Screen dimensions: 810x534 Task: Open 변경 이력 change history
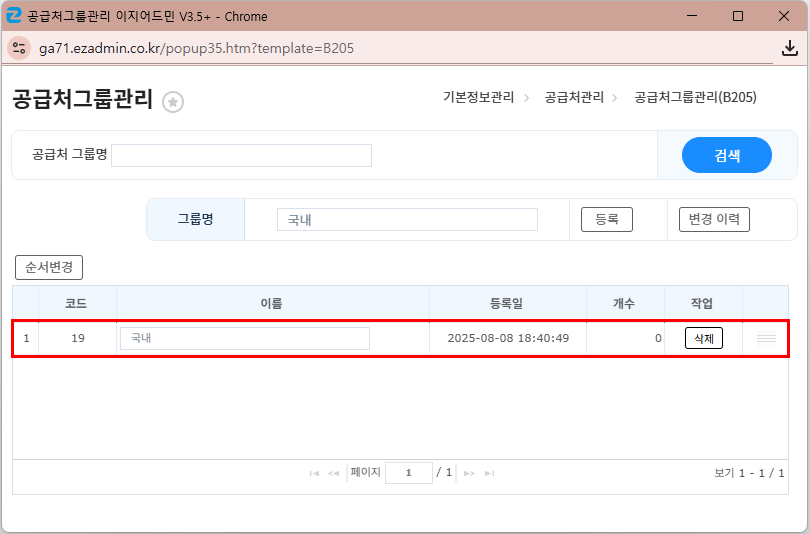(714, 219)
